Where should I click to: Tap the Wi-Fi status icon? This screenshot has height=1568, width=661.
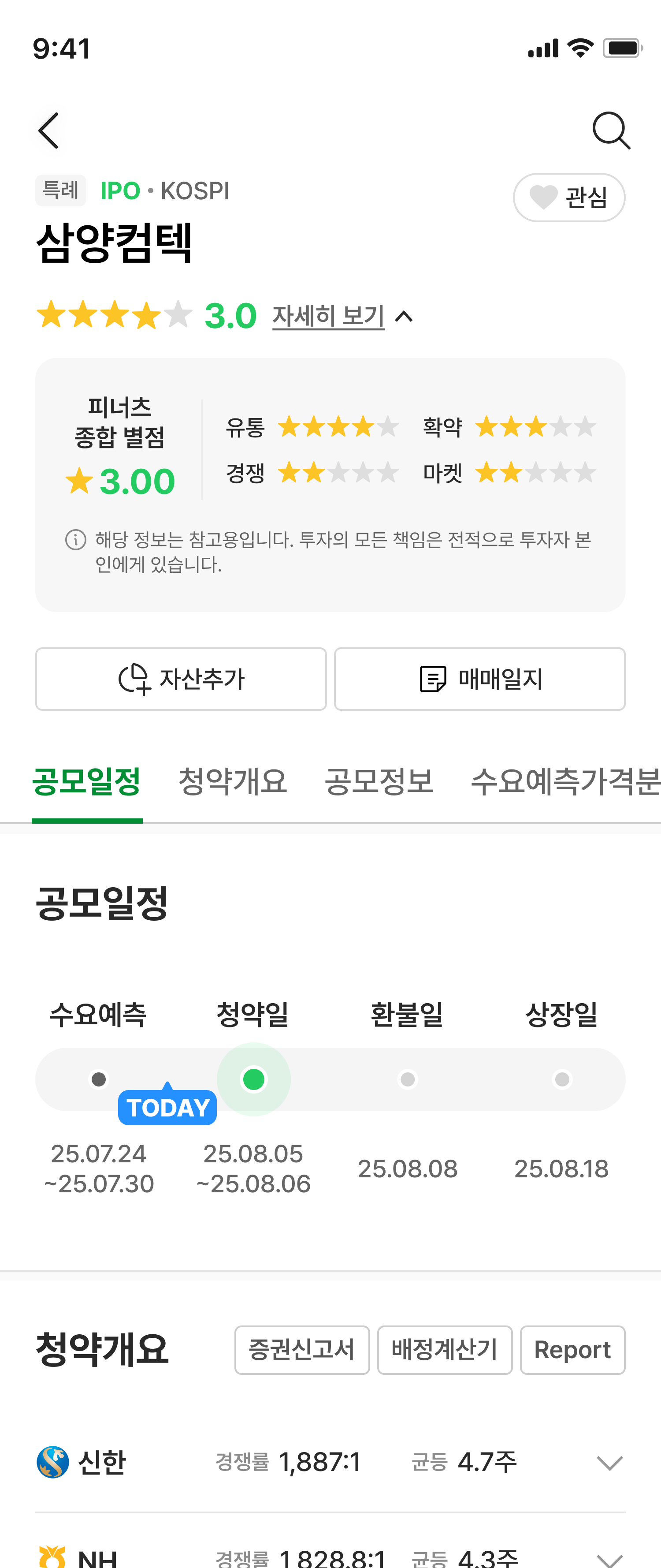pyautogui.click(x=580, y=48)
